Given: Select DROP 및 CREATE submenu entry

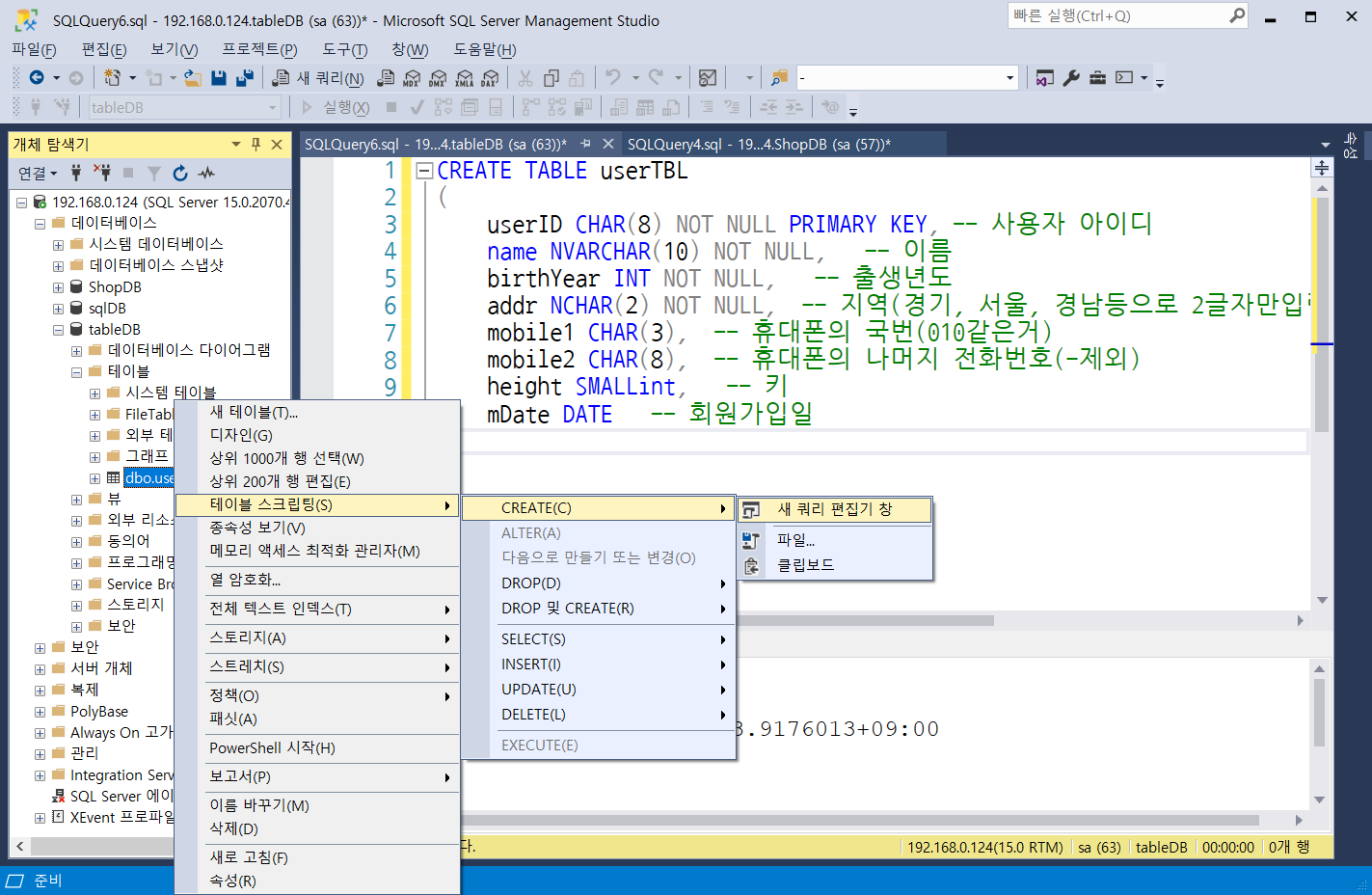Looking at the screenshot, I should 599,609.
